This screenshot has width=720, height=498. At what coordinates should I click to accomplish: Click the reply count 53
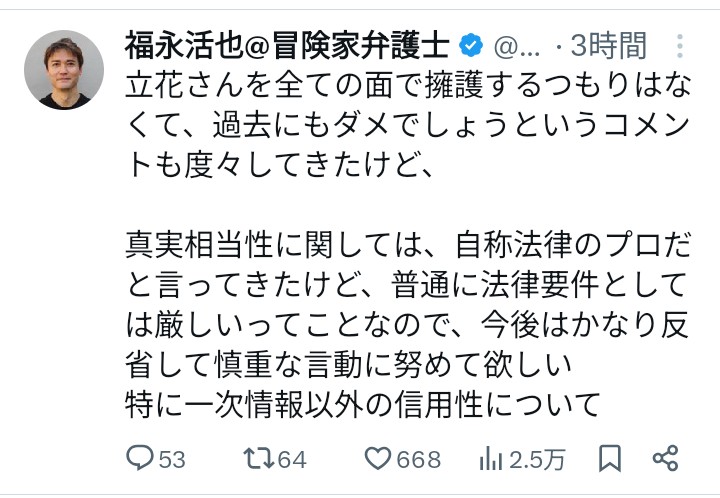pos(172,460)
